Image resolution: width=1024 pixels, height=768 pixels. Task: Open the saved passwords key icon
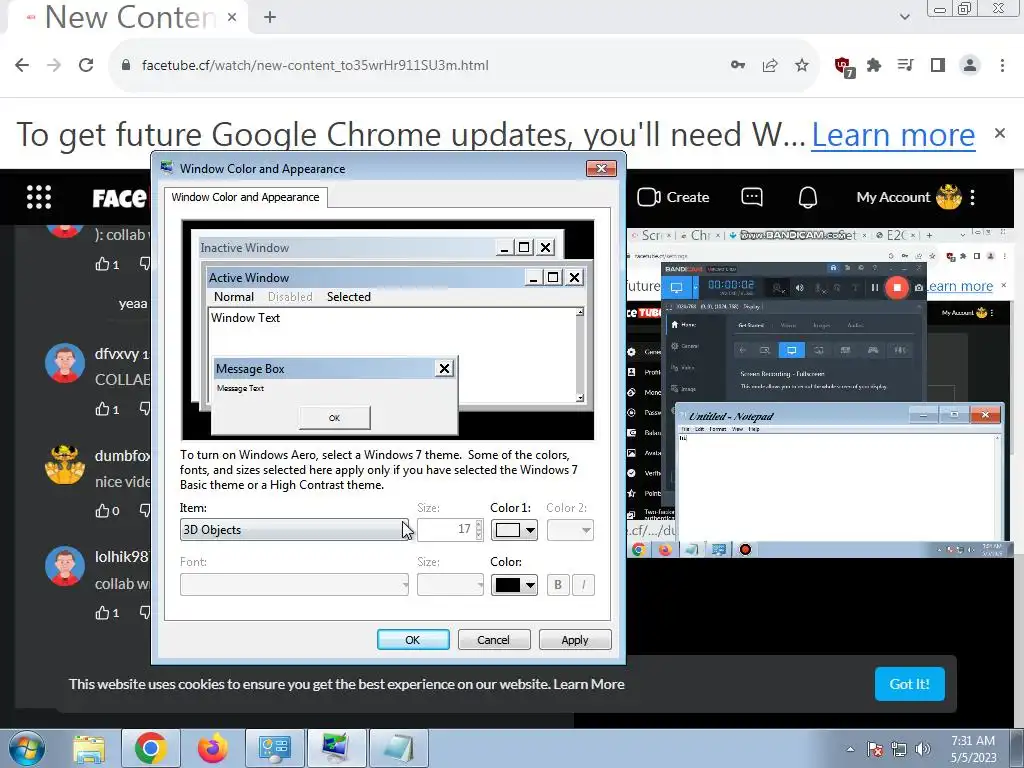(x=738, y=65)
